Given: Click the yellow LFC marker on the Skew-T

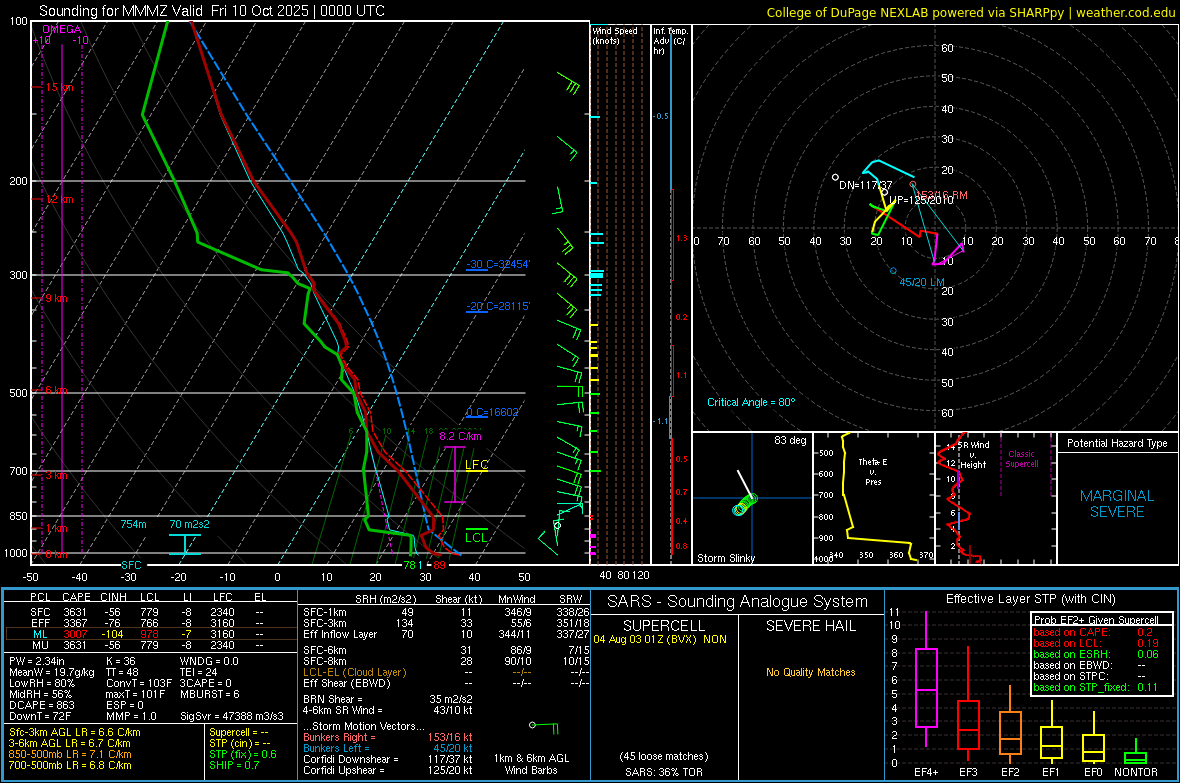Looking at the screenshot, I should coord(476,465).
